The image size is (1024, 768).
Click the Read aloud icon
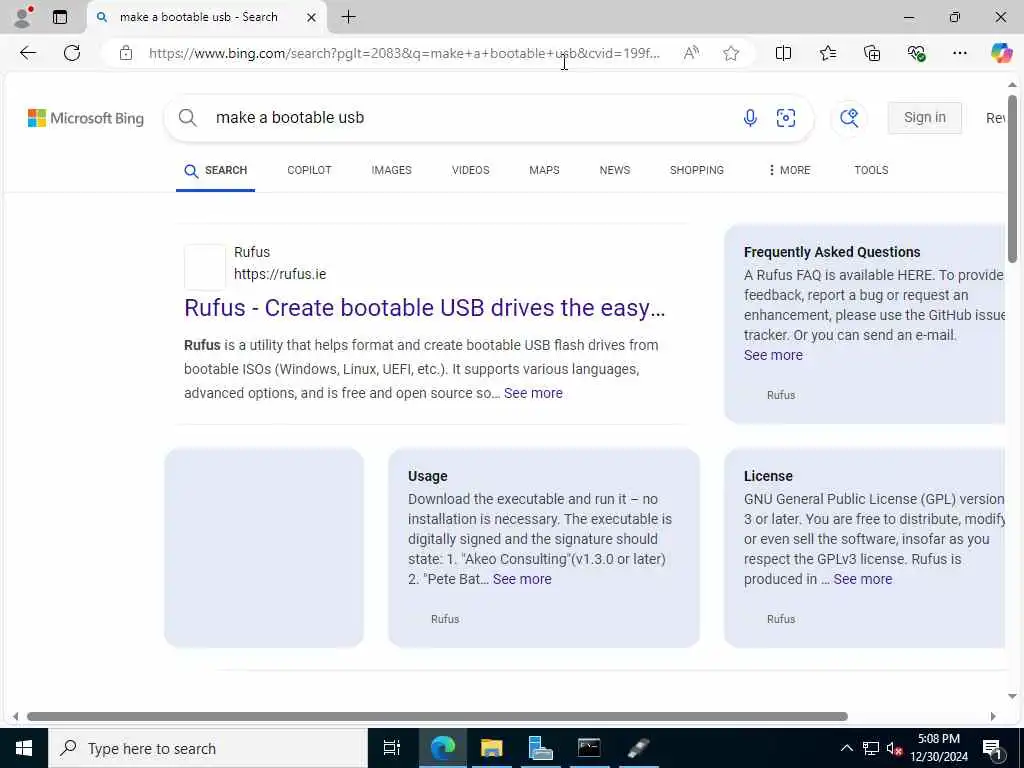(691, 53)
